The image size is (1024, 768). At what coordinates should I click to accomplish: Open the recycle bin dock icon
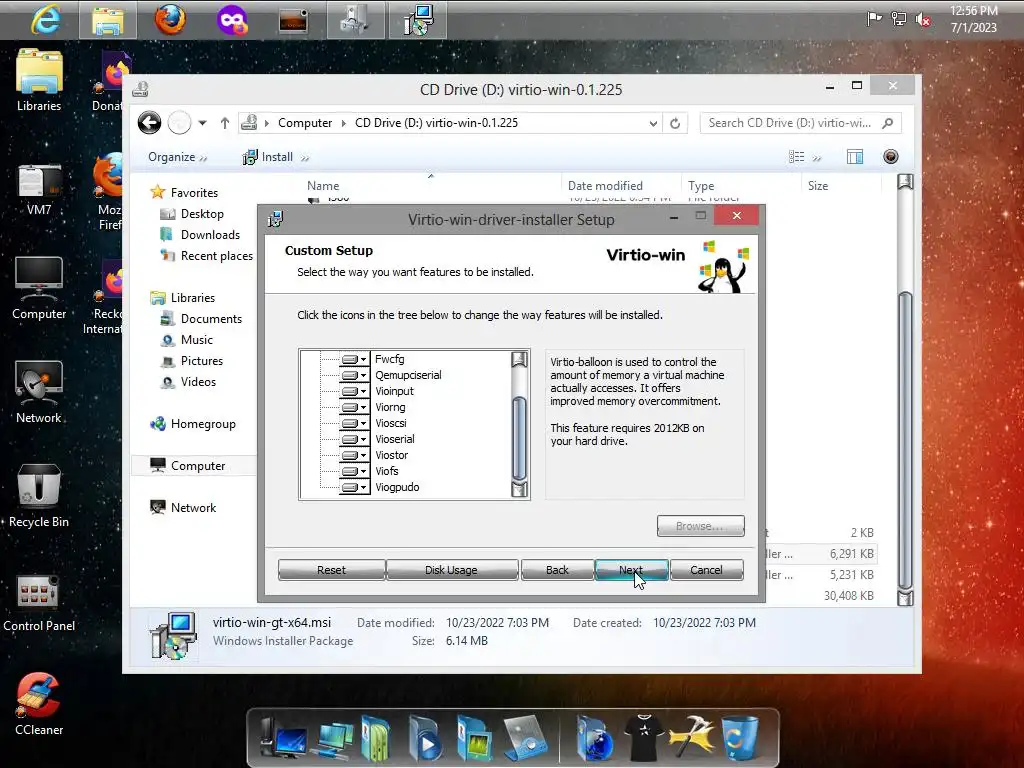(739, 738)
